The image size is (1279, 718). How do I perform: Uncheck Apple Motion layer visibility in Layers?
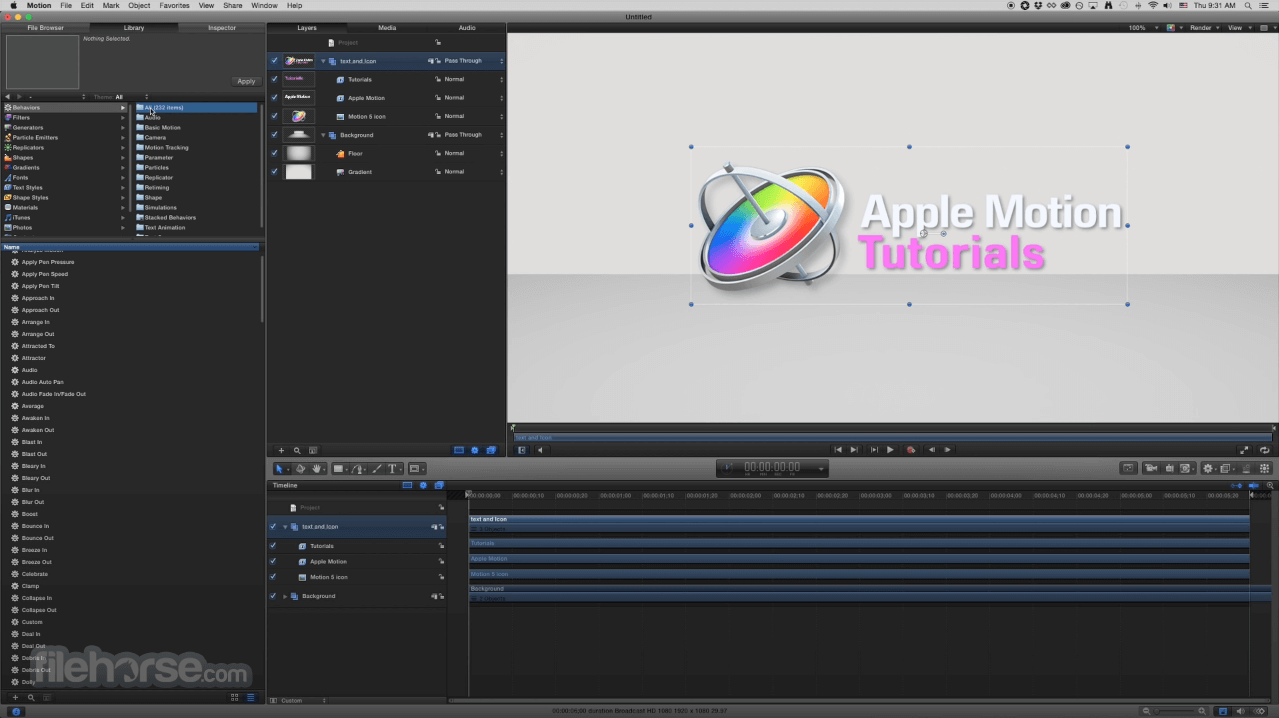tap(275, 98)
